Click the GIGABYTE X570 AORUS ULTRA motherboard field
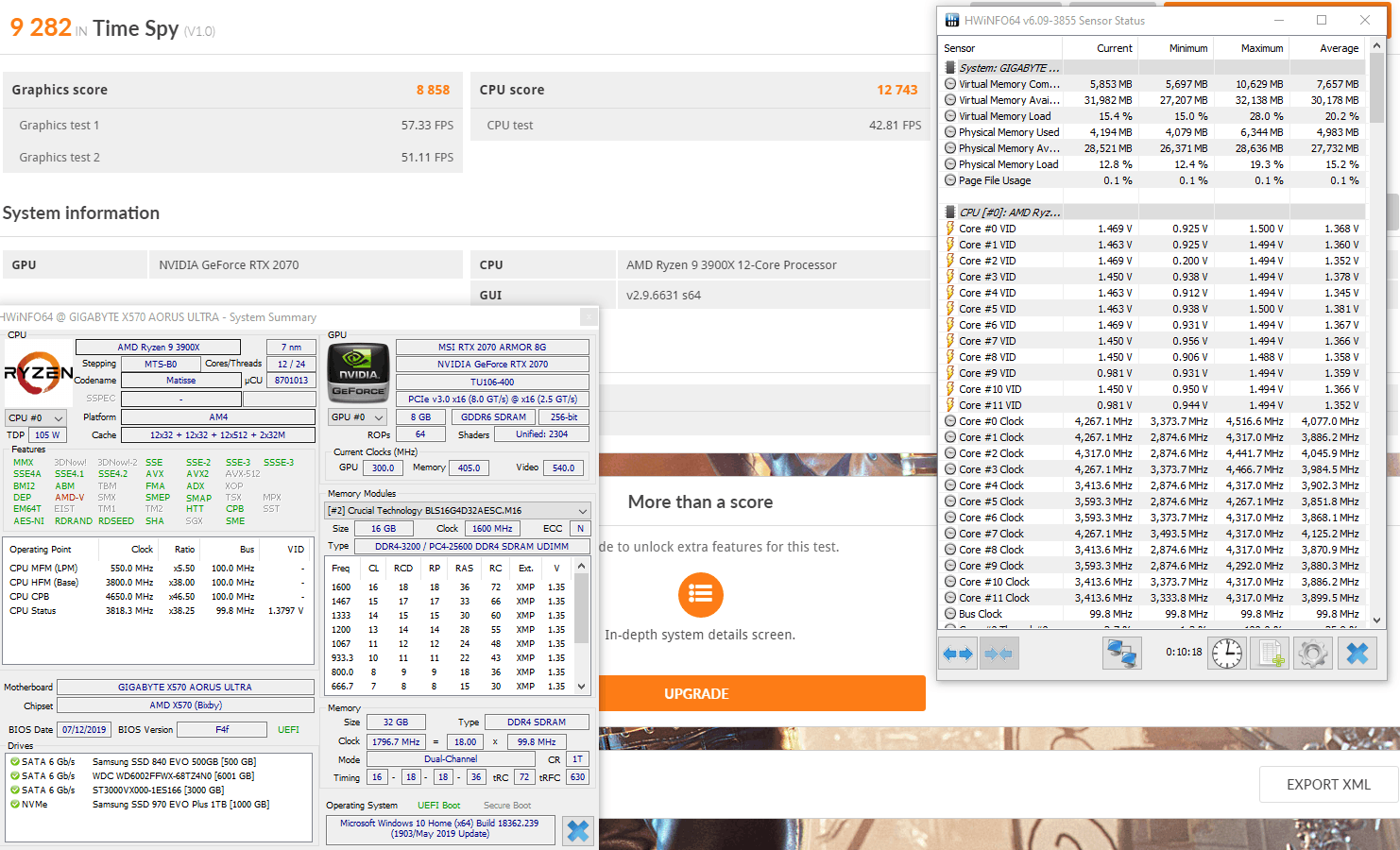The image size is (1400, 850). pos(185,687)
